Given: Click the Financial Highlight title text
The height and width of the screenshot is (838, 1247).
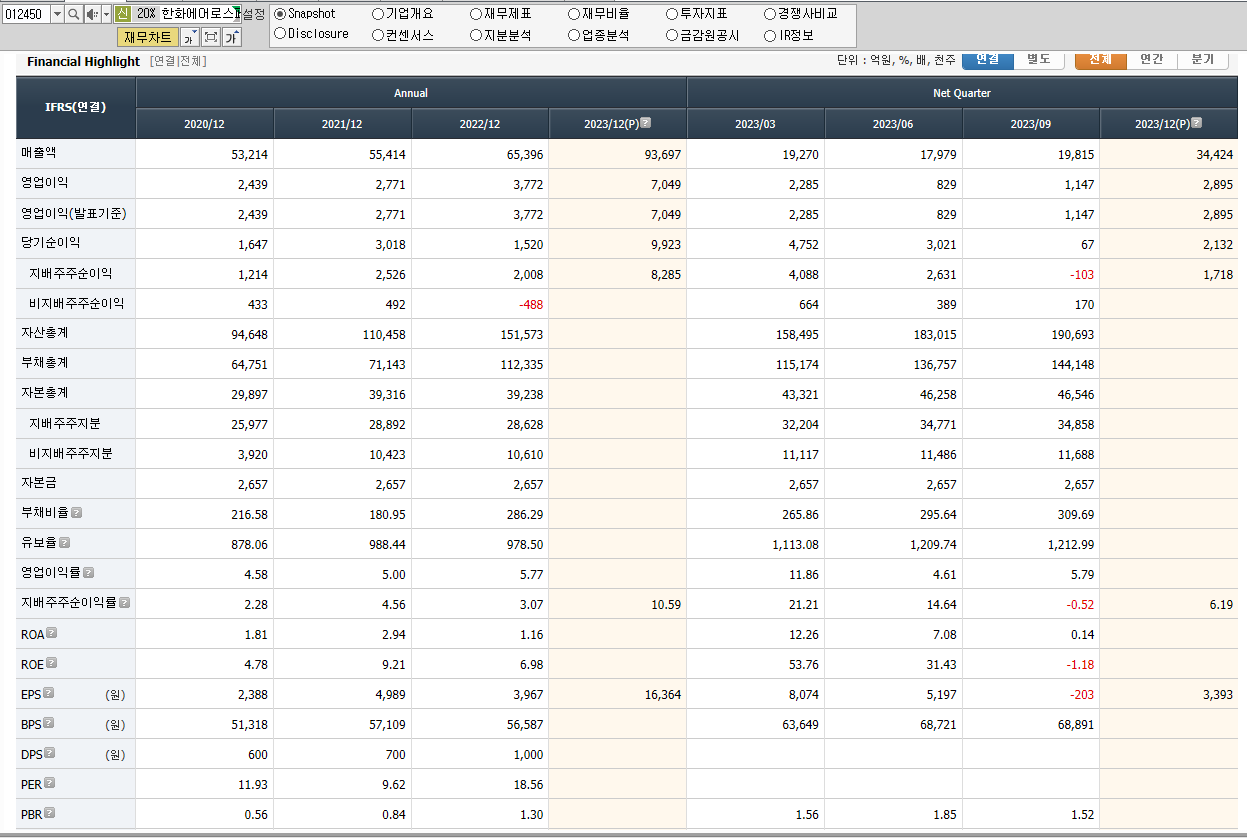Looking at the screenshot, I should pyautogui.click(x=83, y=61).
